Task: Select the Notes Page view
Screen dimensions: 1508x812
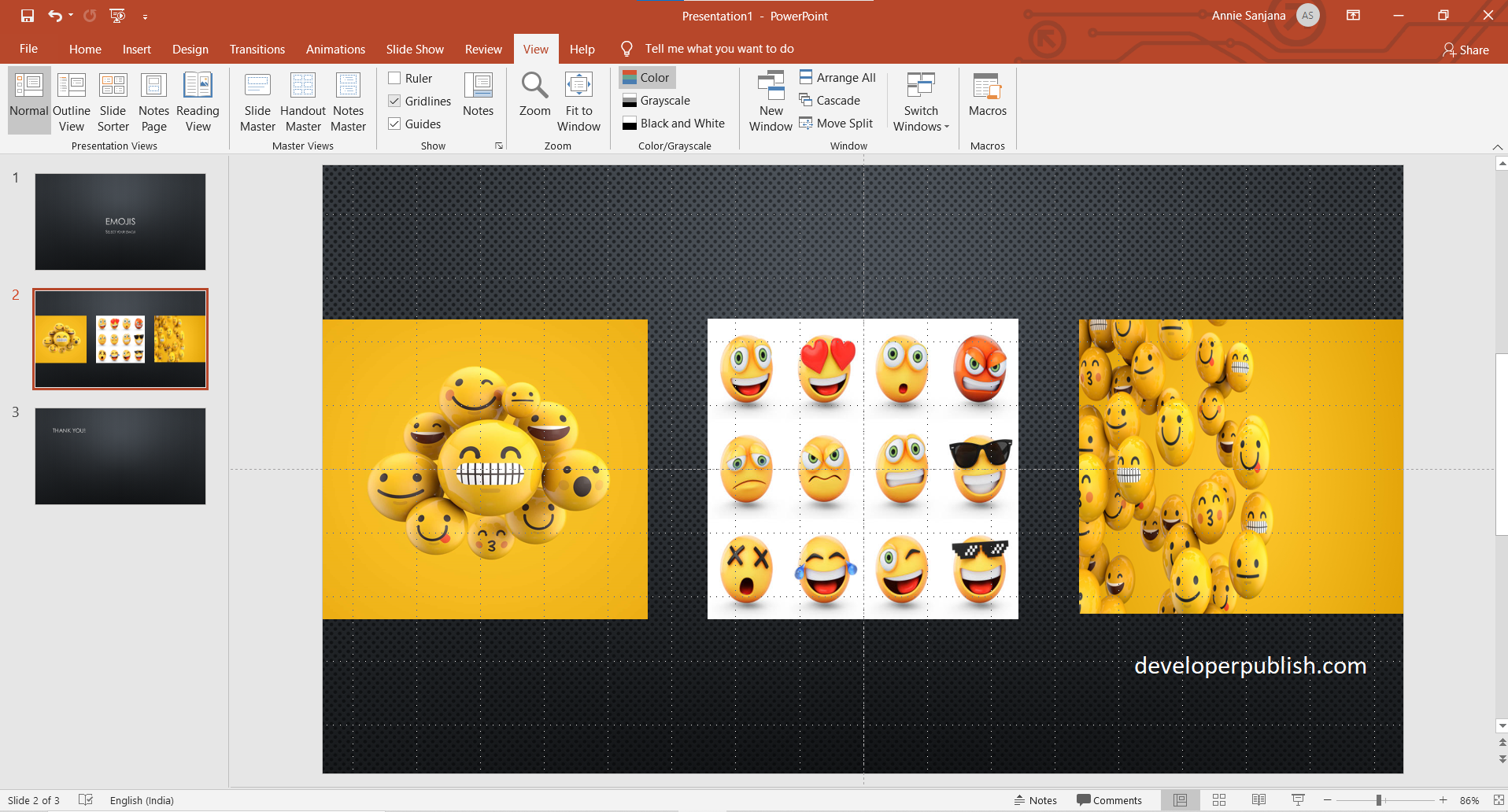Action: click(153, 100)
